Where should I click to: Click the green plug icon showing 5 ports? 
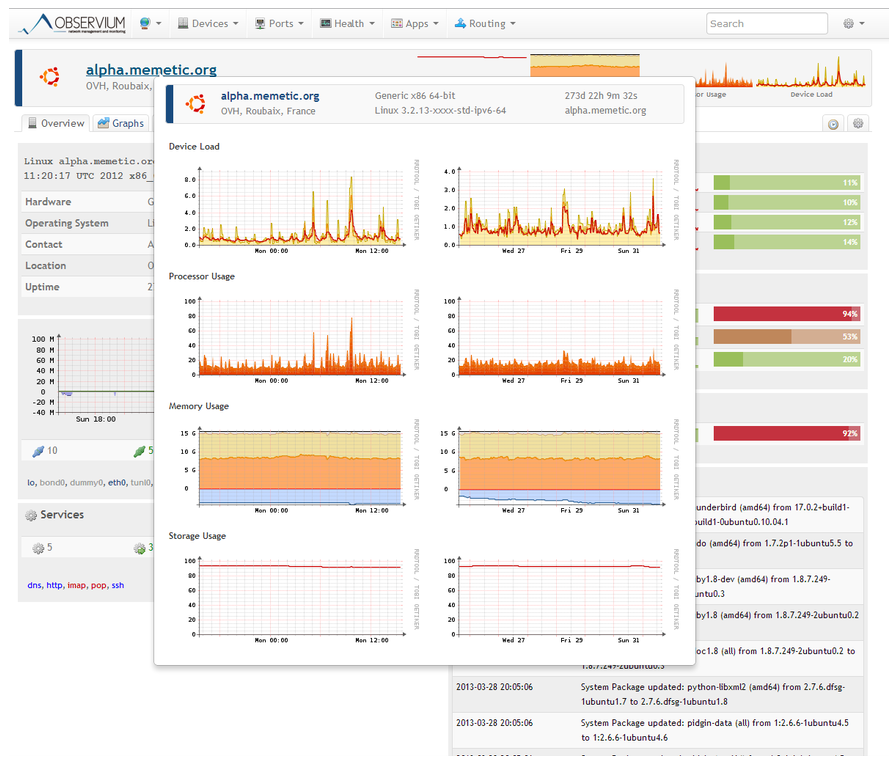139,451
